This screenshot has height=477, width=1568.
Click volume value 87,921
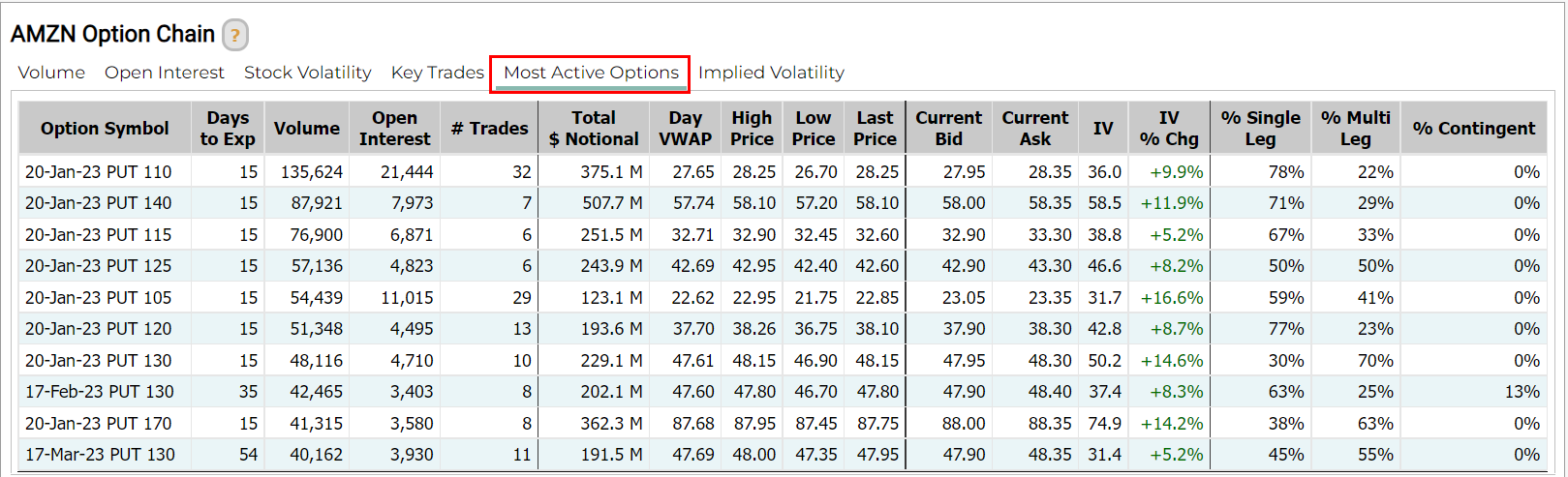tap(316, 203)
